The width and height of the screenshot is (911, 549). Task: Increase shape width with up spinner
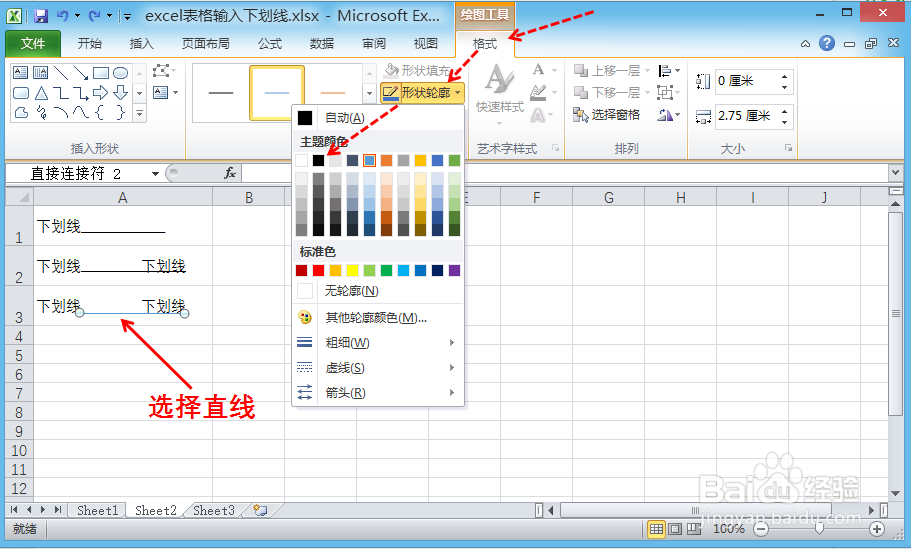pyautogui.click(x=784, y=110)
